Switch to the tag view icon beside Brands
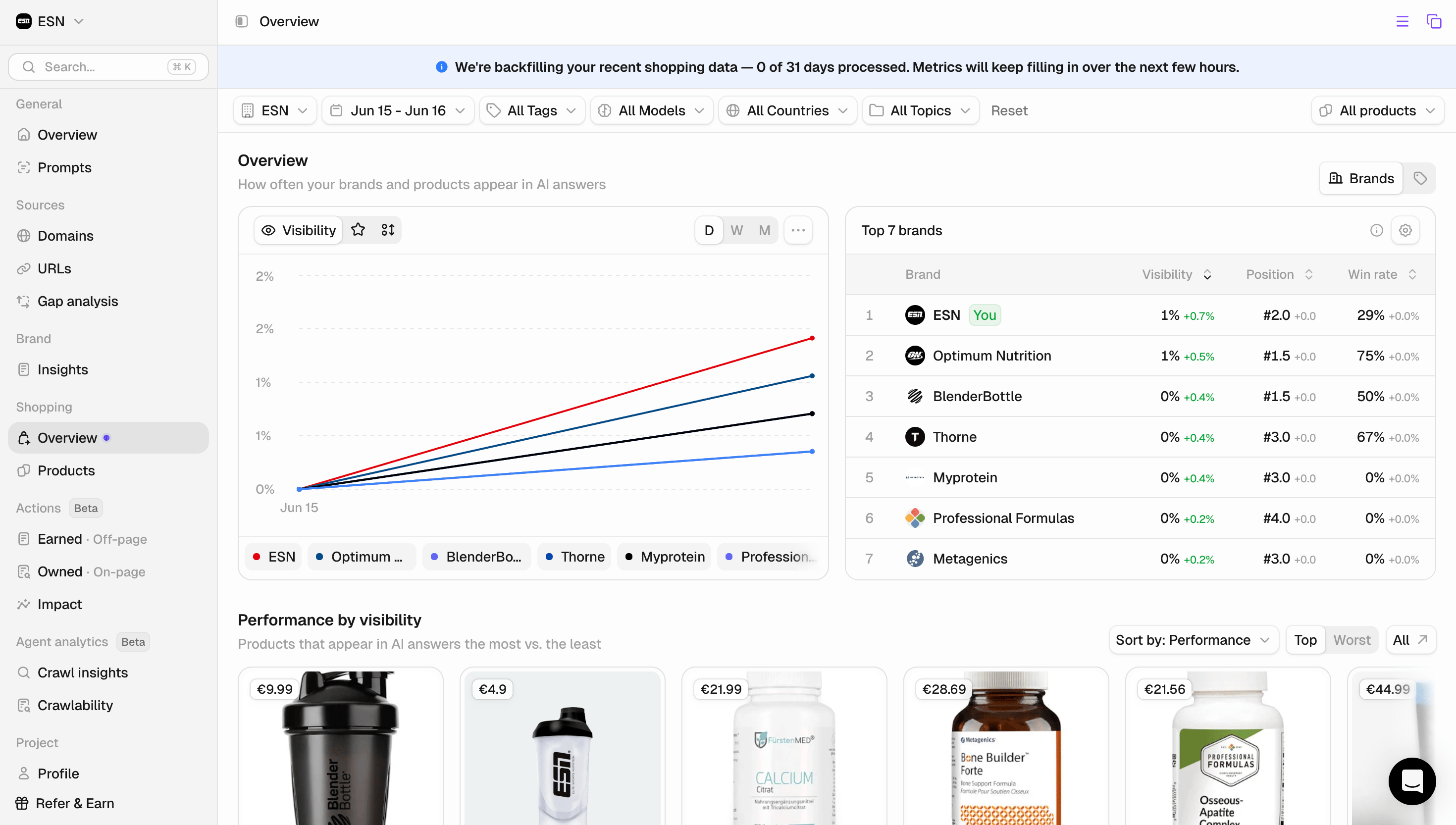Image resolution: width=1456 pixels, height=825 pixels. [x=1420, y=178]
